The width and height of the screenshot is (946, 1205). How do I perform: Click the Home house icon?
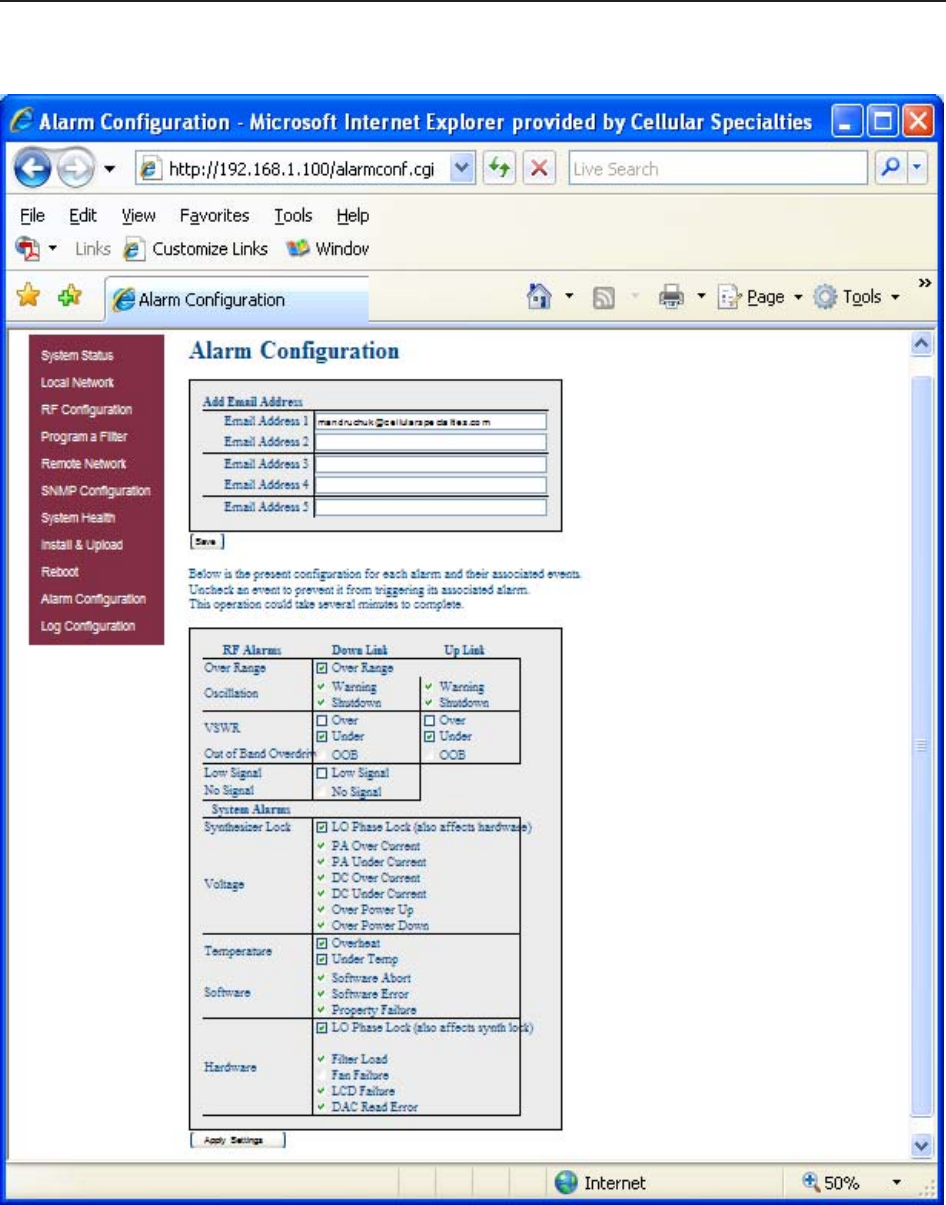(541, 296)
